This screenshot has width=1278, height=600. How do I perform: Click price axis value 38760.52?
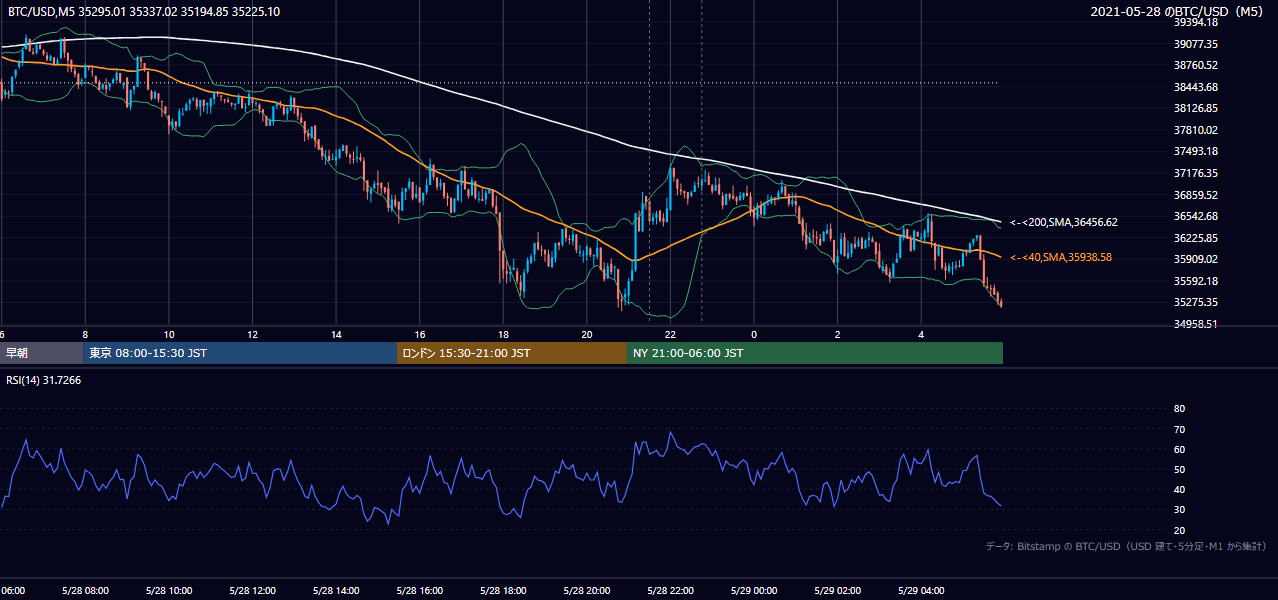[x=1196, y=65]
